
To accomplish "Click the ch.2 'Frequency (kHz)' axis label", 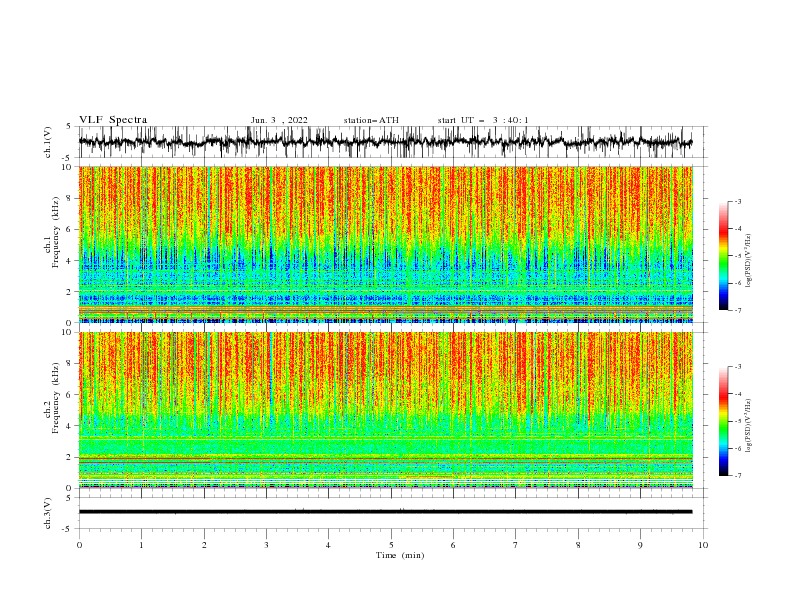I will [56, 398].
